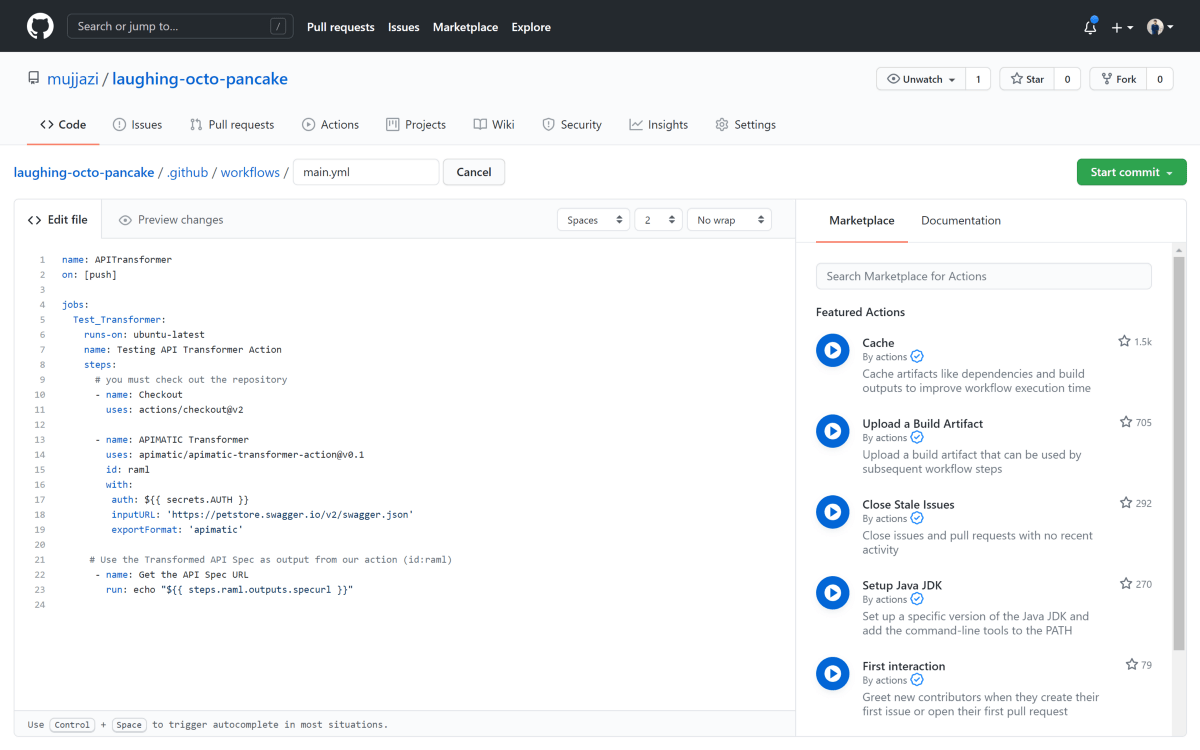The width and height of the screenshot is (1200, 750).
Task: Open the notifications bell
Action: click(x=1089, y=27)
